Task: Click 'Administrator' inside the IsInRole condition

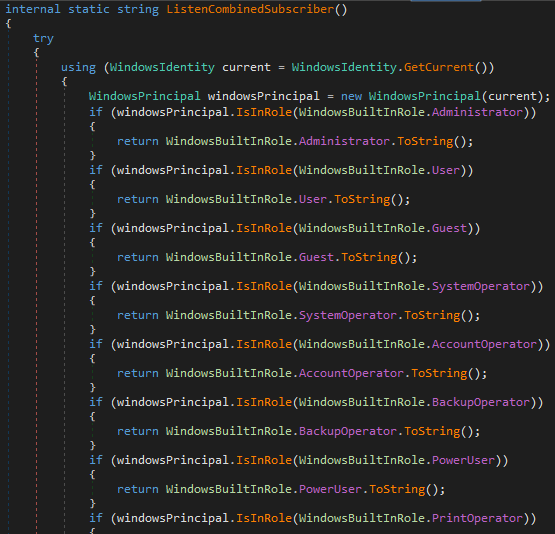Action: click(477, 112)
